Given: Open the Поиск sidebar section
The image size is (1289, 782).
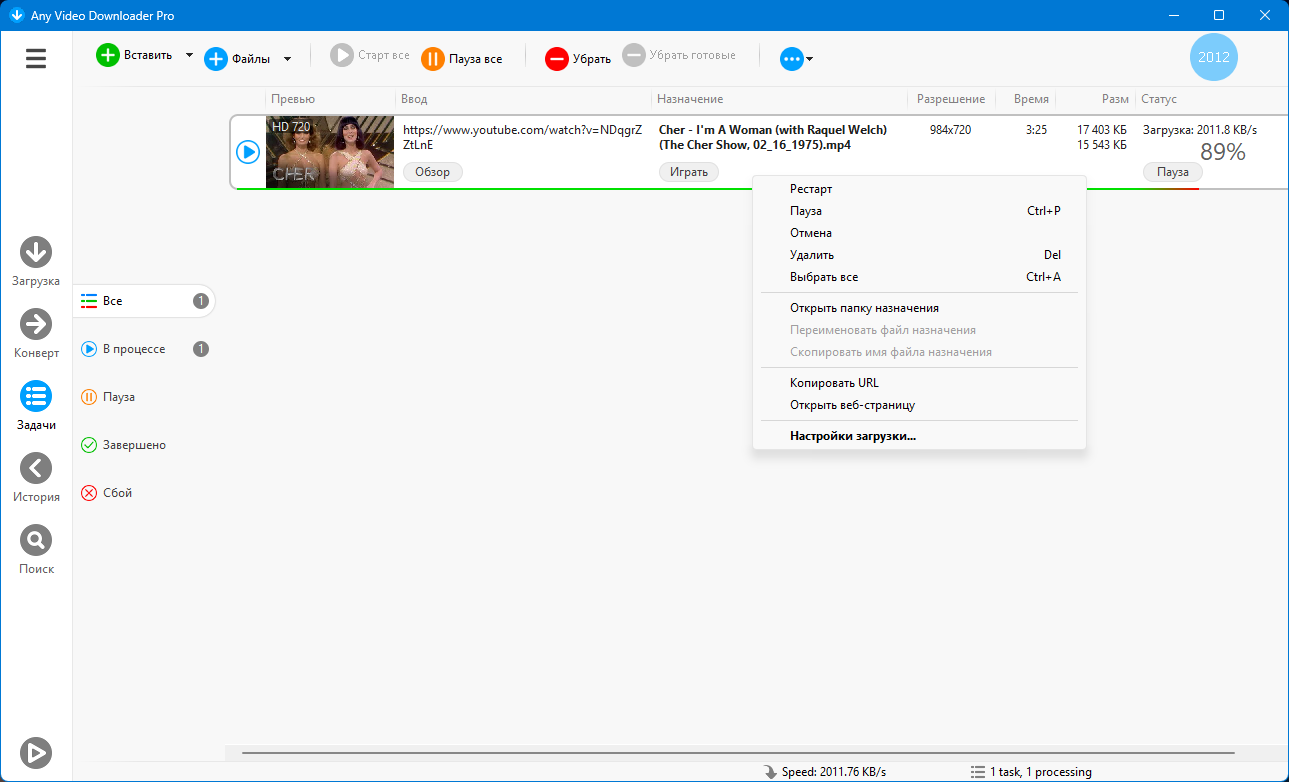Looking at the screenshot, I should [x=36, y=541].
